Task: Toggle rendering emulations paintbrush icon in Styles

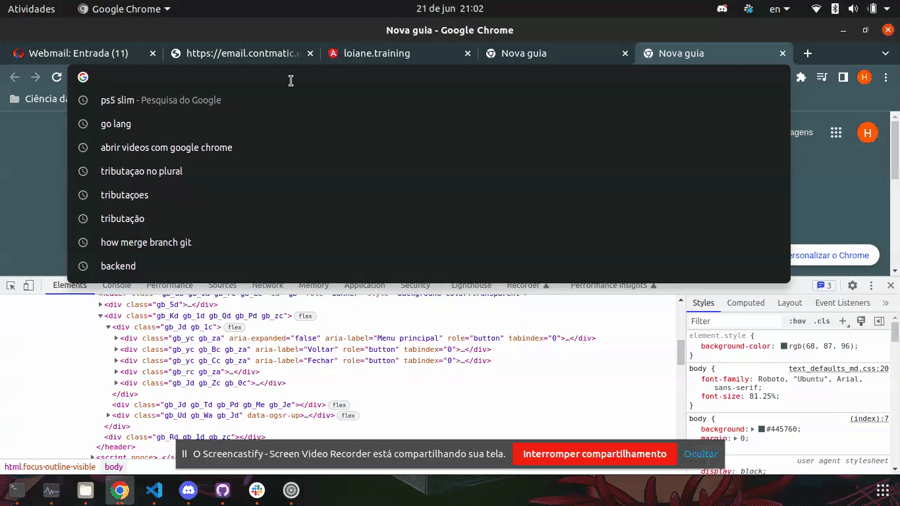Action: [861, 321]
